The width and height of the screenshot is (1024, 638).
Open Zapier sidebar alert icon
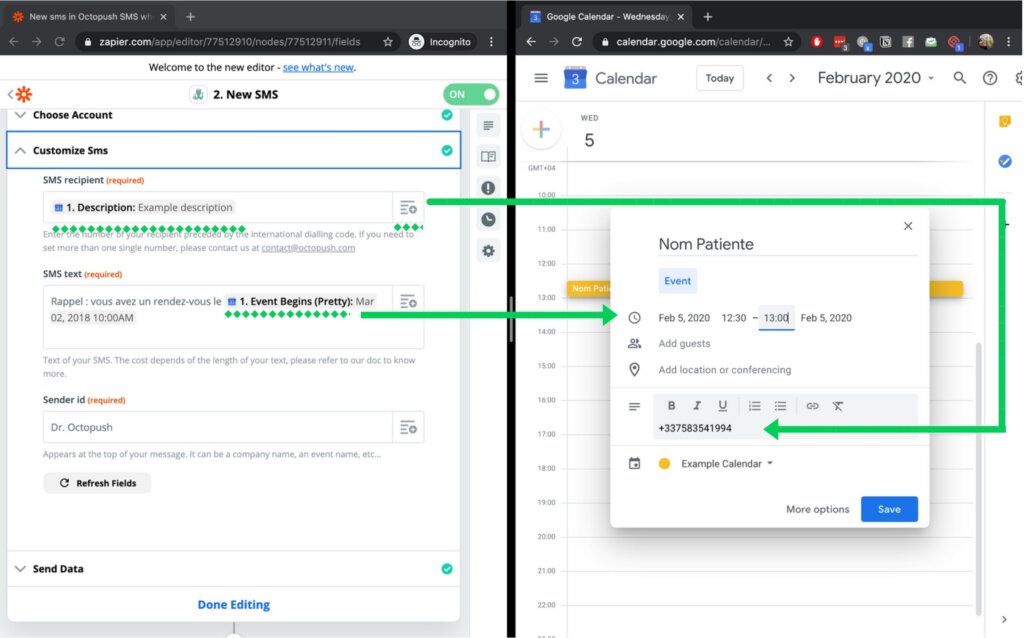click(x=488, y=188)
